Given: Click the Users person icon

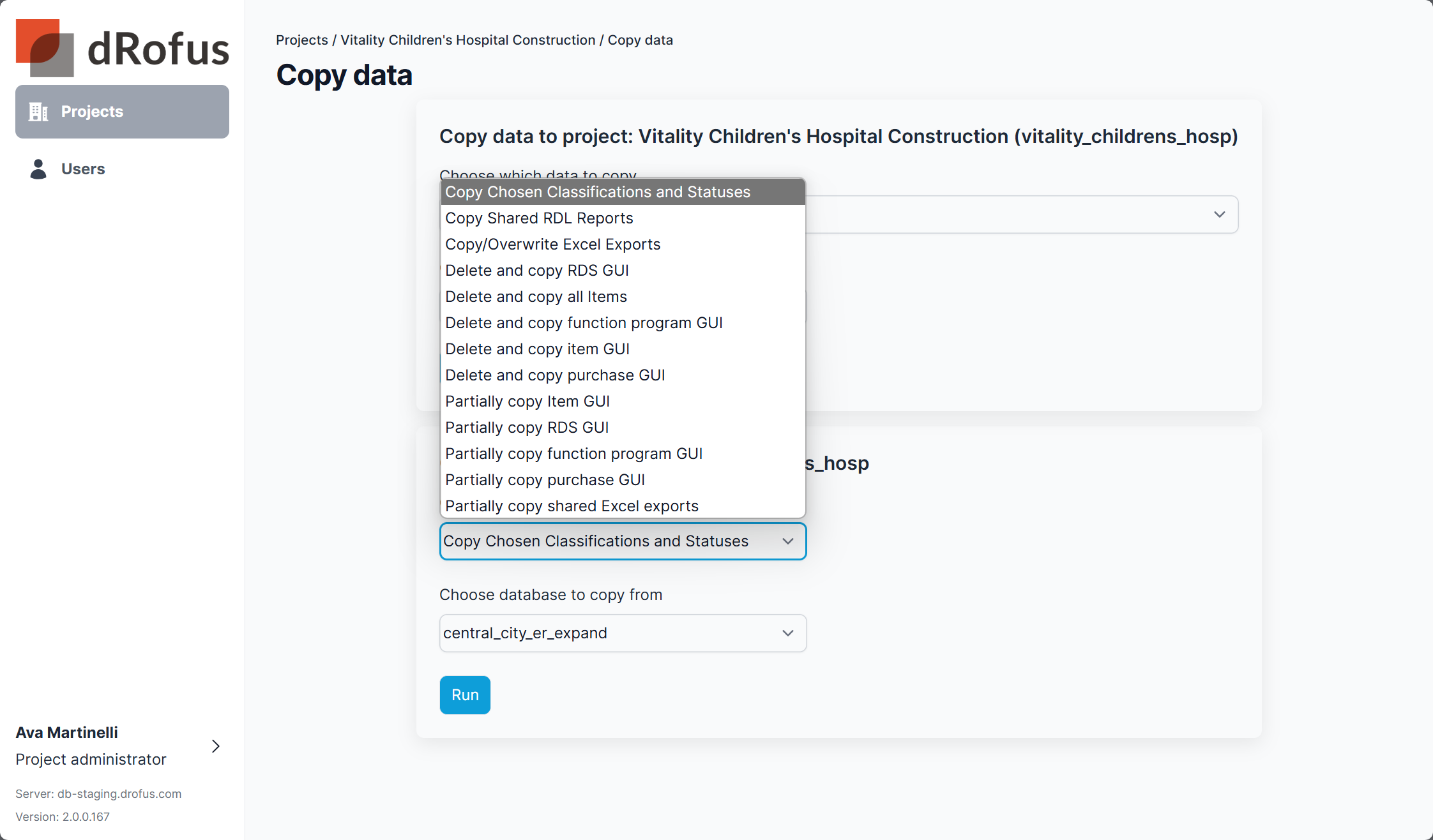Looking at the screenshot, I should coord(38,169).
